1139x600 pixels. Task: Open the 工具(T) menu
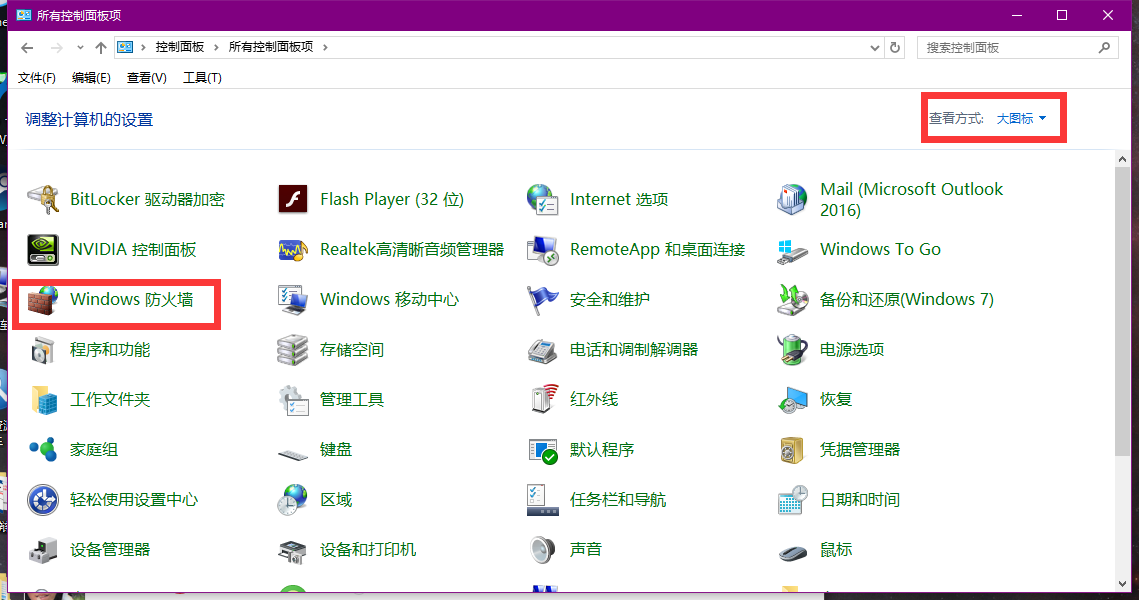coord(202,78)
